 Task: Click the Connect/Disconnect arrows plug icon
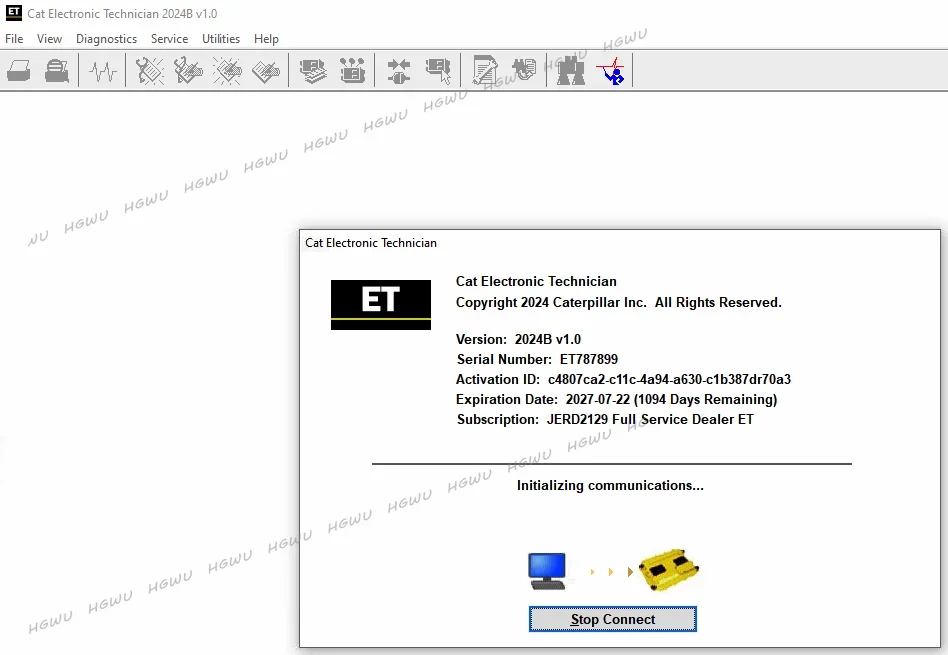[x=399, y=71]
